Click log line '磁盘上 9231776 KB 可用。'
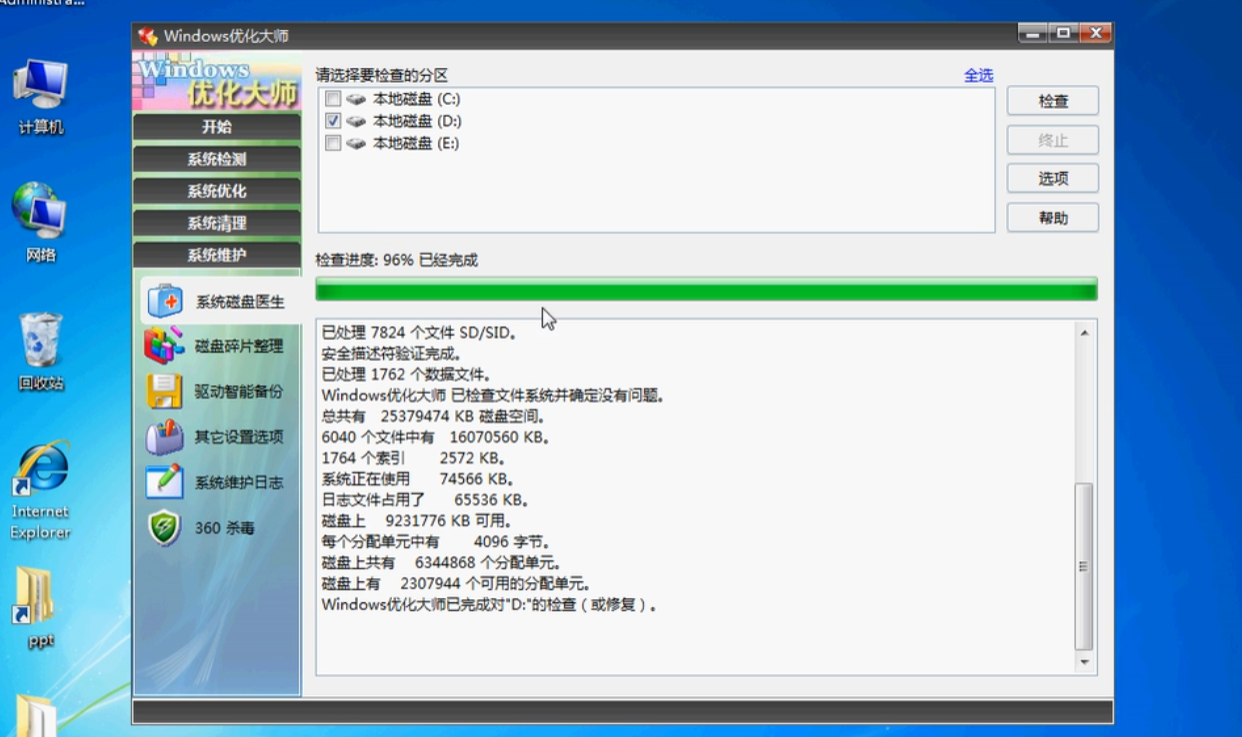The image size is (1242, 737). [x=416, y=521]
